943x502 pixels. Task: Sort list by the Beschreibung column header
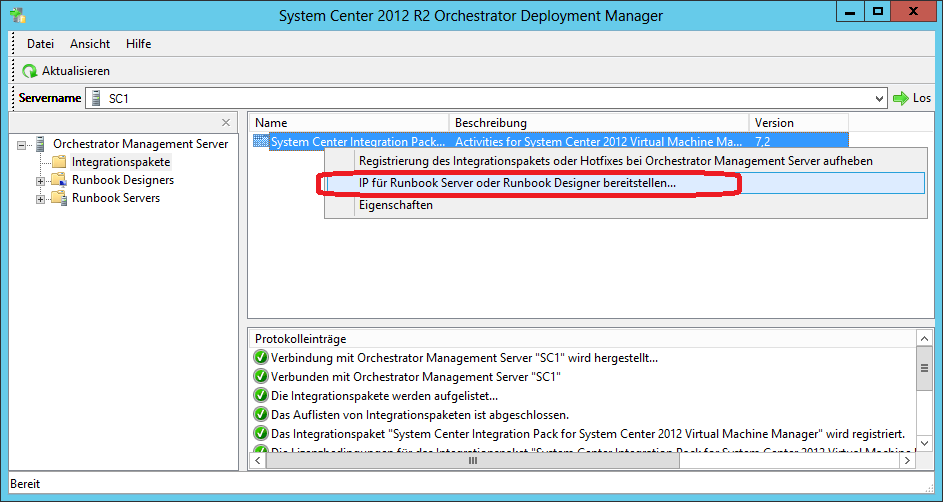(599, 123)
